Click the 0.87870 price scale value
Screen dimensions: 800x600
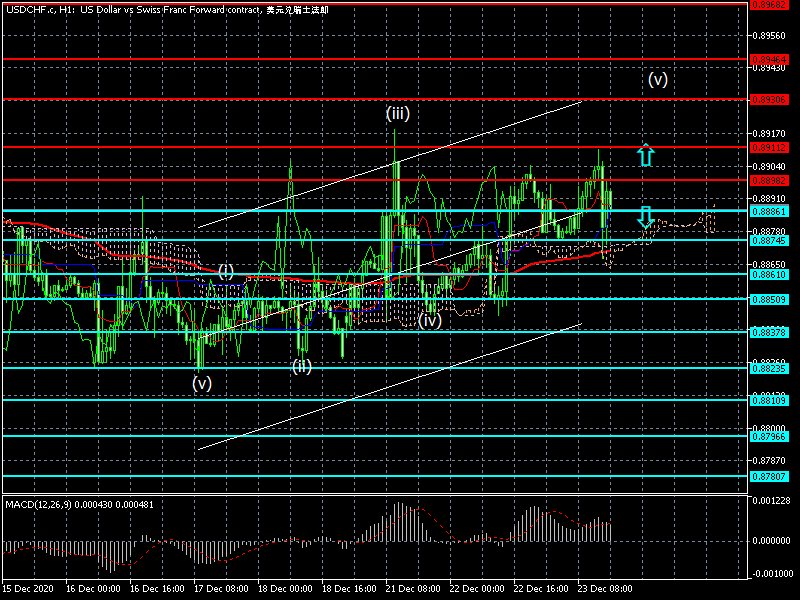click(769, 460)
